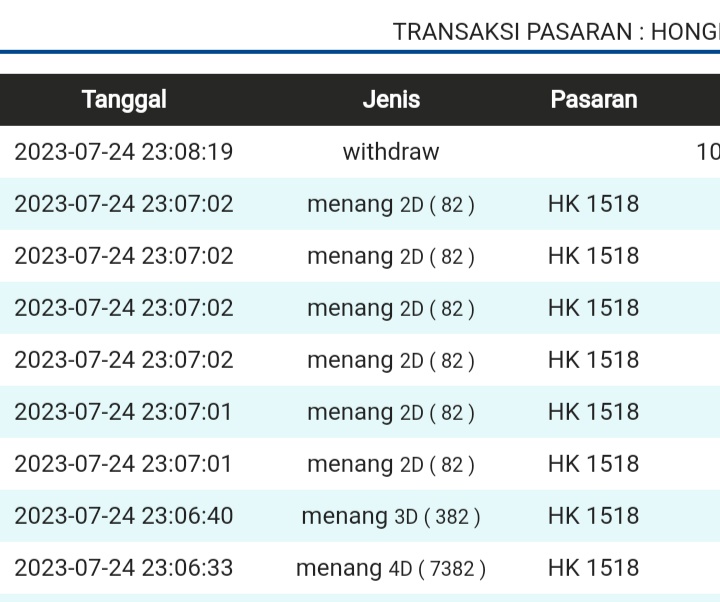This screenshot has width=720, height=602.
Task: Select the 2023-07-24 23:08:19 timestamp
Action: pyautogui.click(x=124, y=152)
